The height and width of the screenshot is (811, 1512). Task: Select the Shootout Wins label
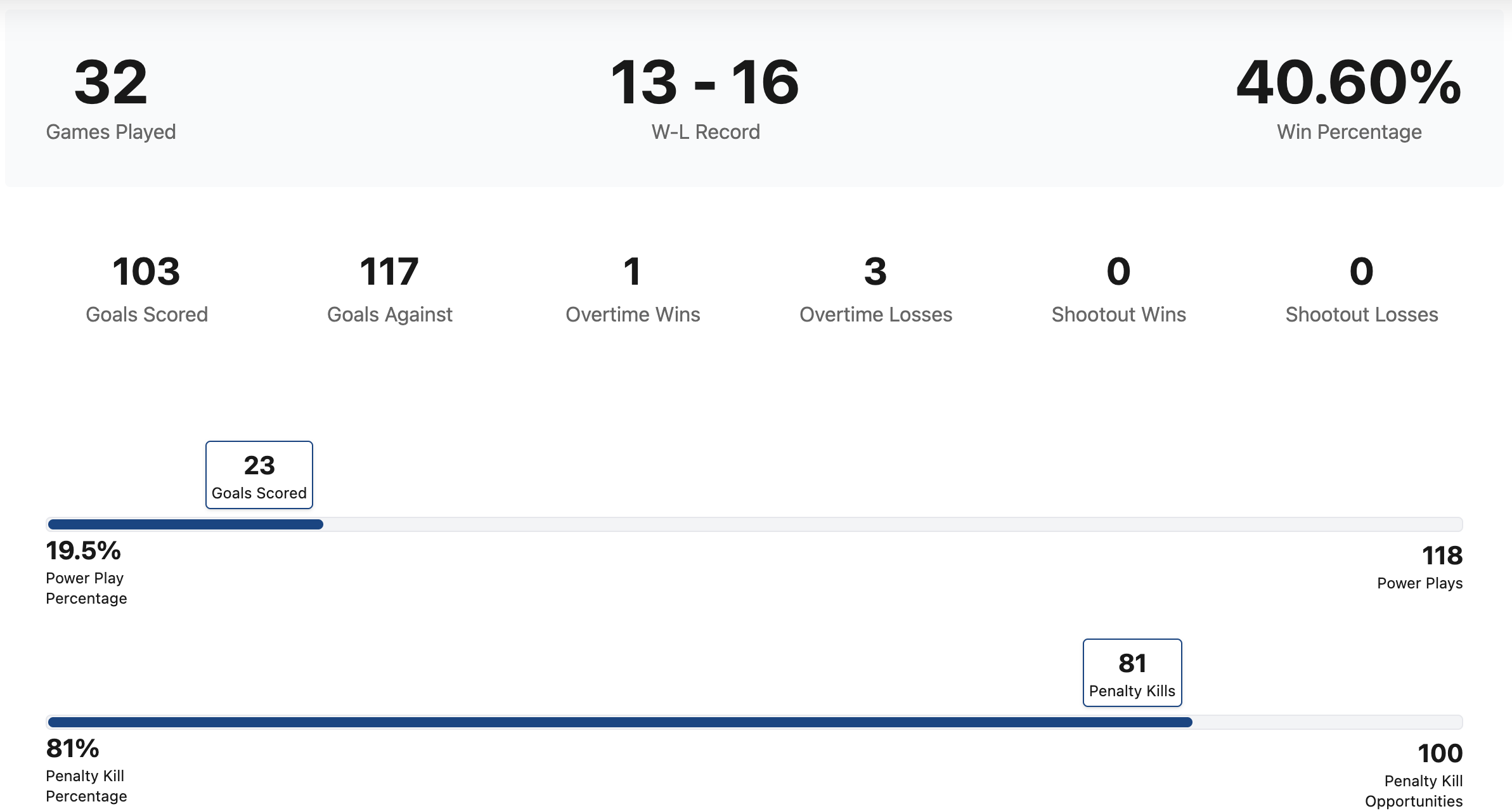pyautogui.click(x=1118, y=315)
